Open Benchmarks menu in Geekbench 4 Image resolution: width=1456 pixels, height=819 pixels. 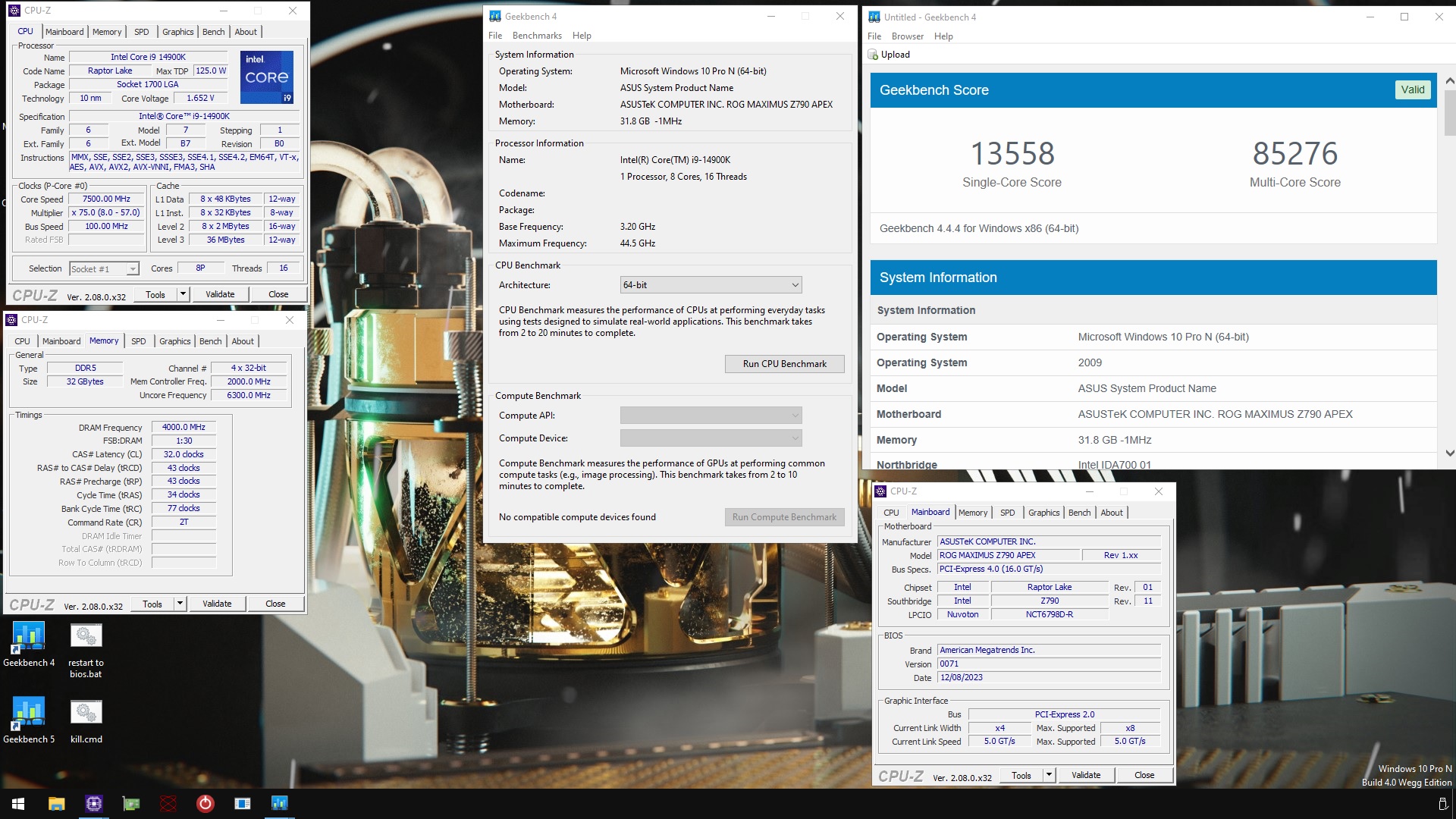(x=537, y=36)
